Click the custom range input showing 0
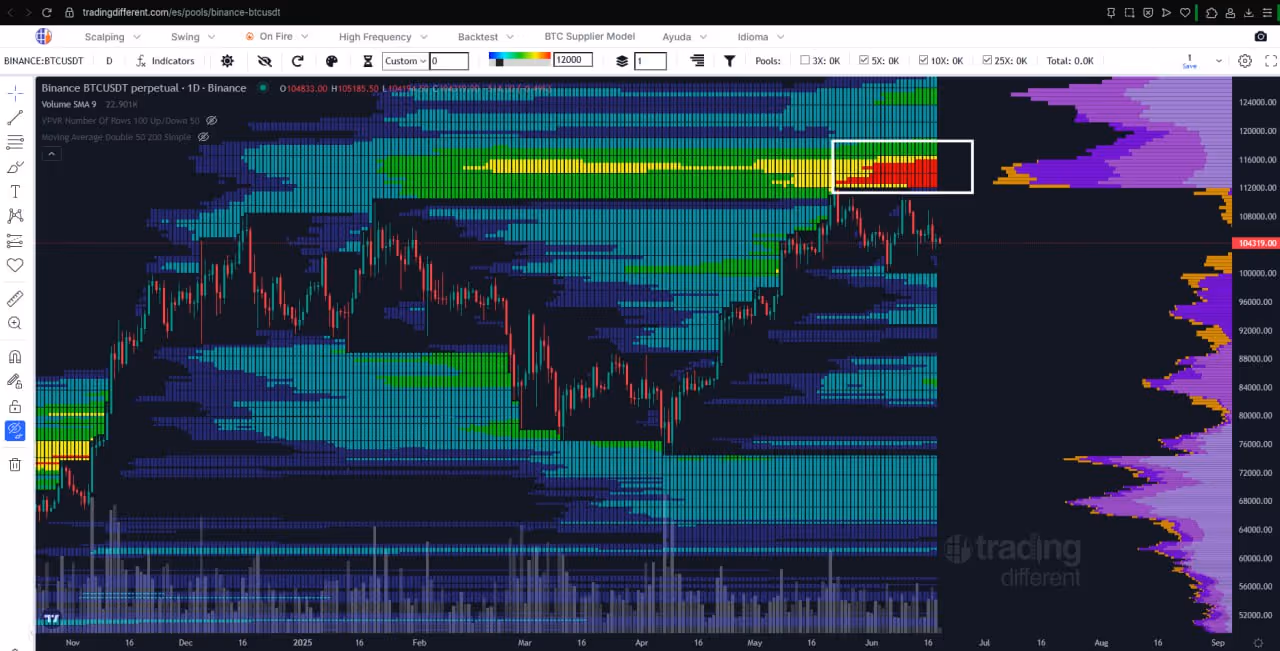The image size is (1280, 651). click(x=449, y=61)
